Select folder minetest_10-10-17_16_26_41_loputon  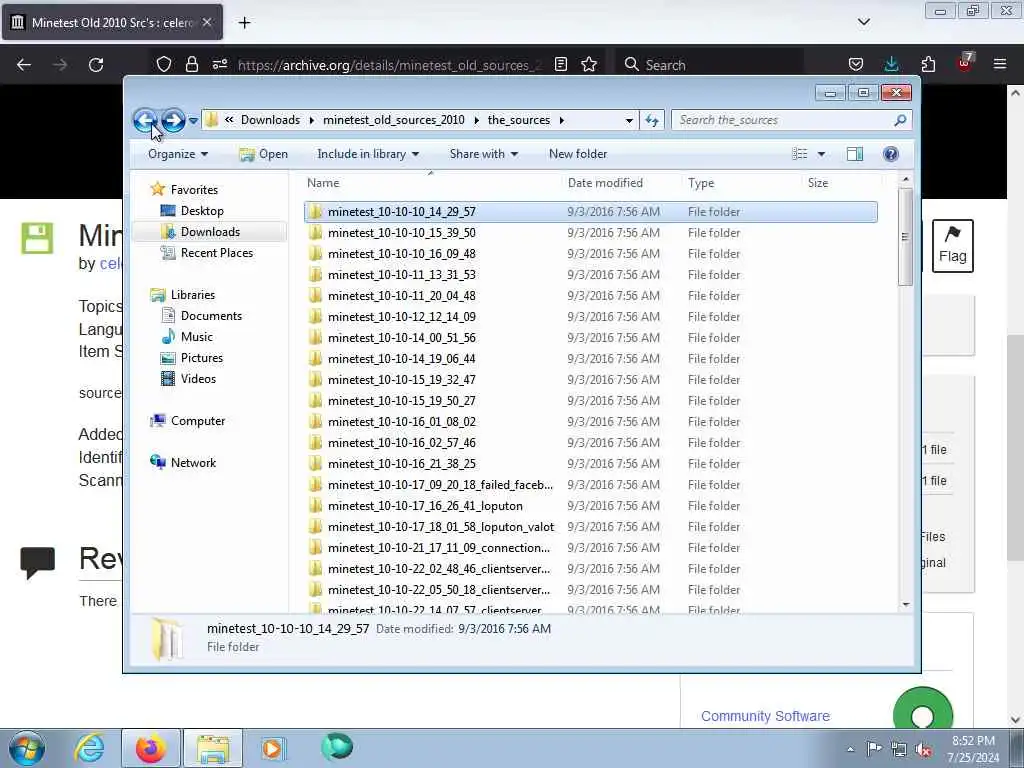pos(590,505)
